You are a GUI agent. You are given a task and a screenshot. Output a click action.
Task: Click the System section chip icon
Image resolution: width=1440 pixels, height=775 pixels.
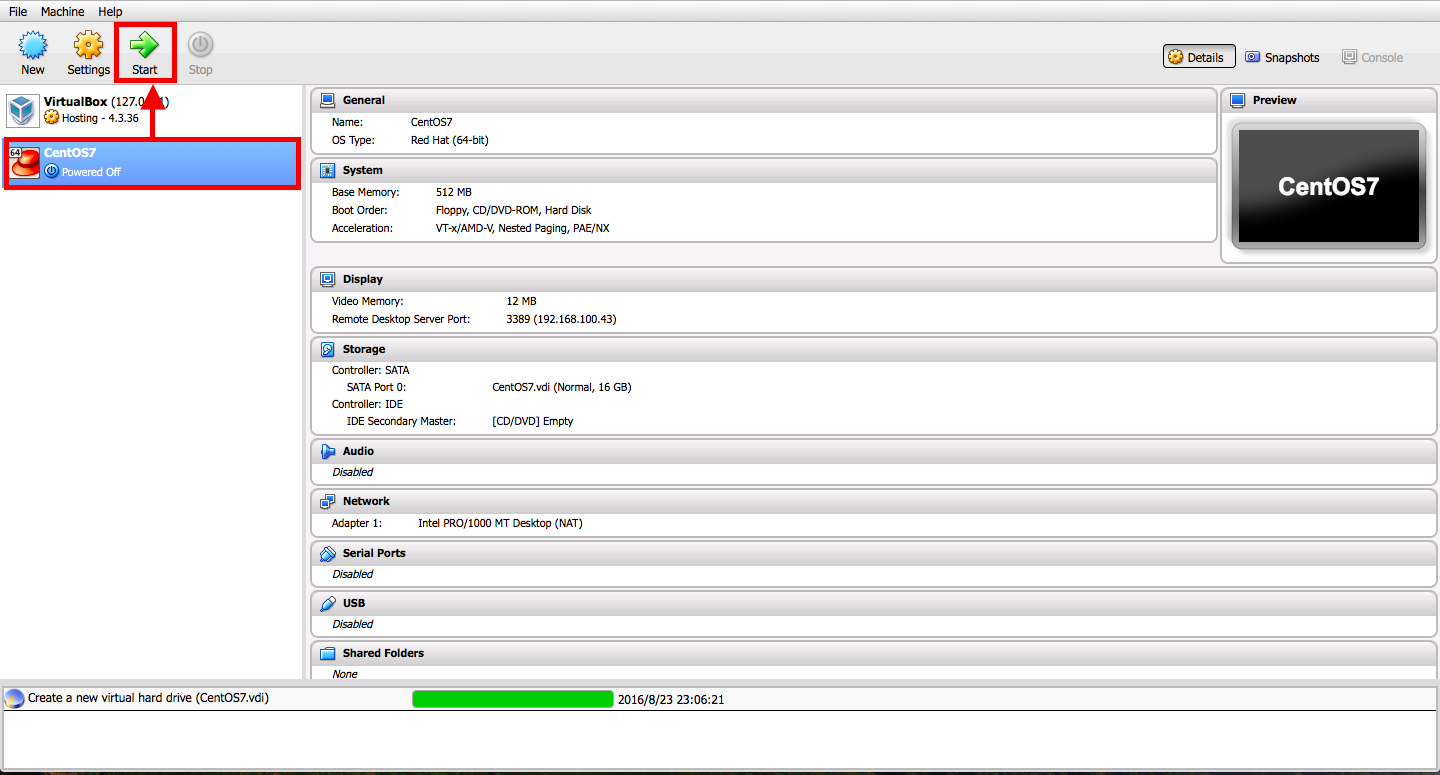[x=327, y=170]
